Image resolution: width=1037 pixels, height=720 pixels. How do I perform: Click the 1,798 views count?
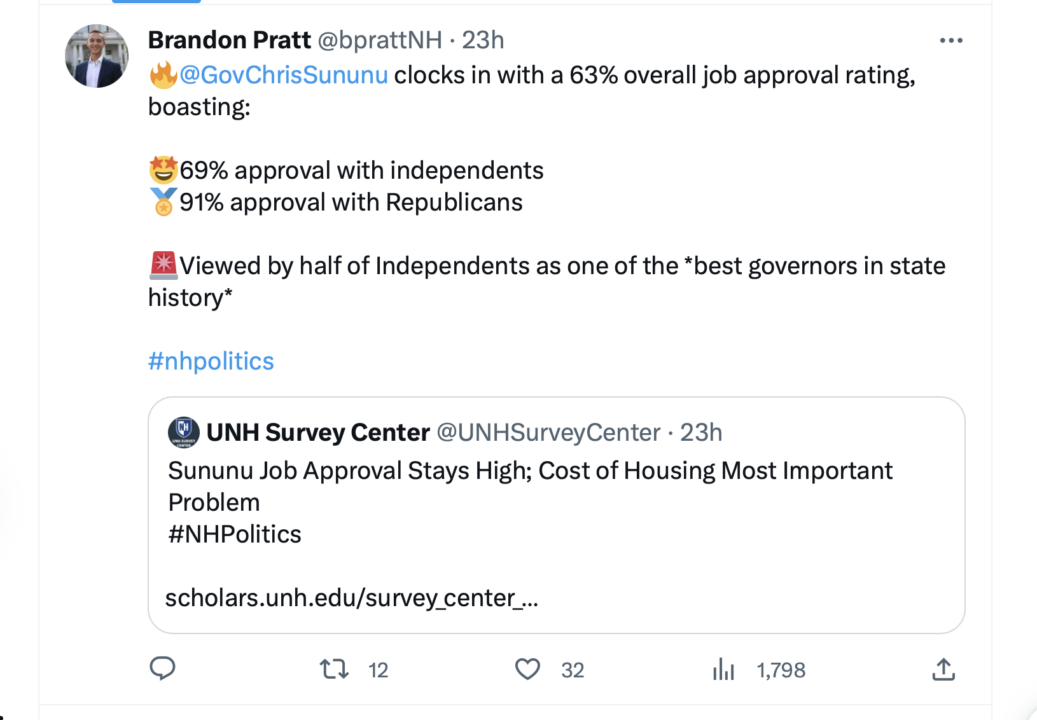781,670
